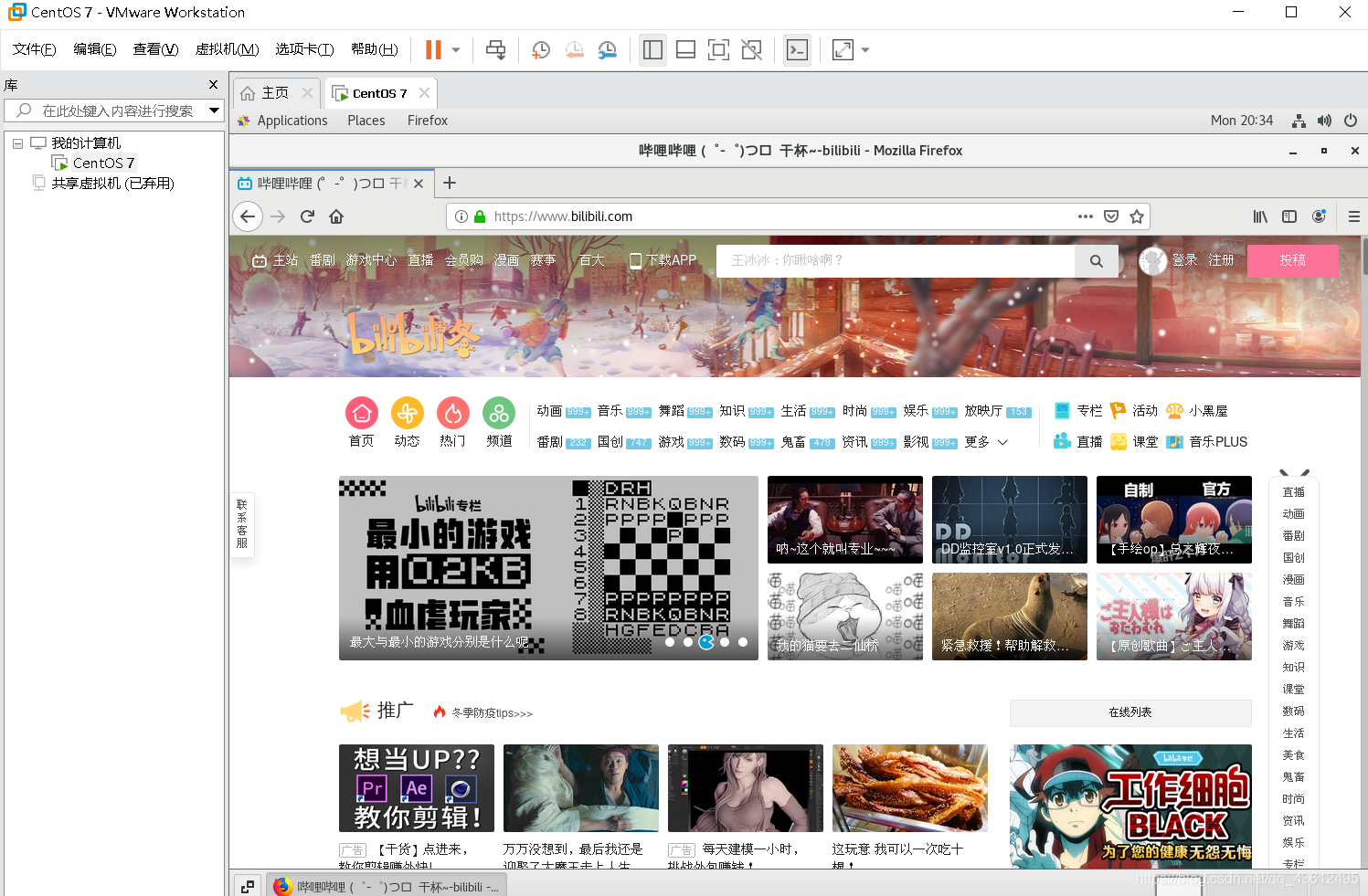This screenshot has height=896, width=1368.
Task: Go to the Firefox home page
Action: click(336, 216)
